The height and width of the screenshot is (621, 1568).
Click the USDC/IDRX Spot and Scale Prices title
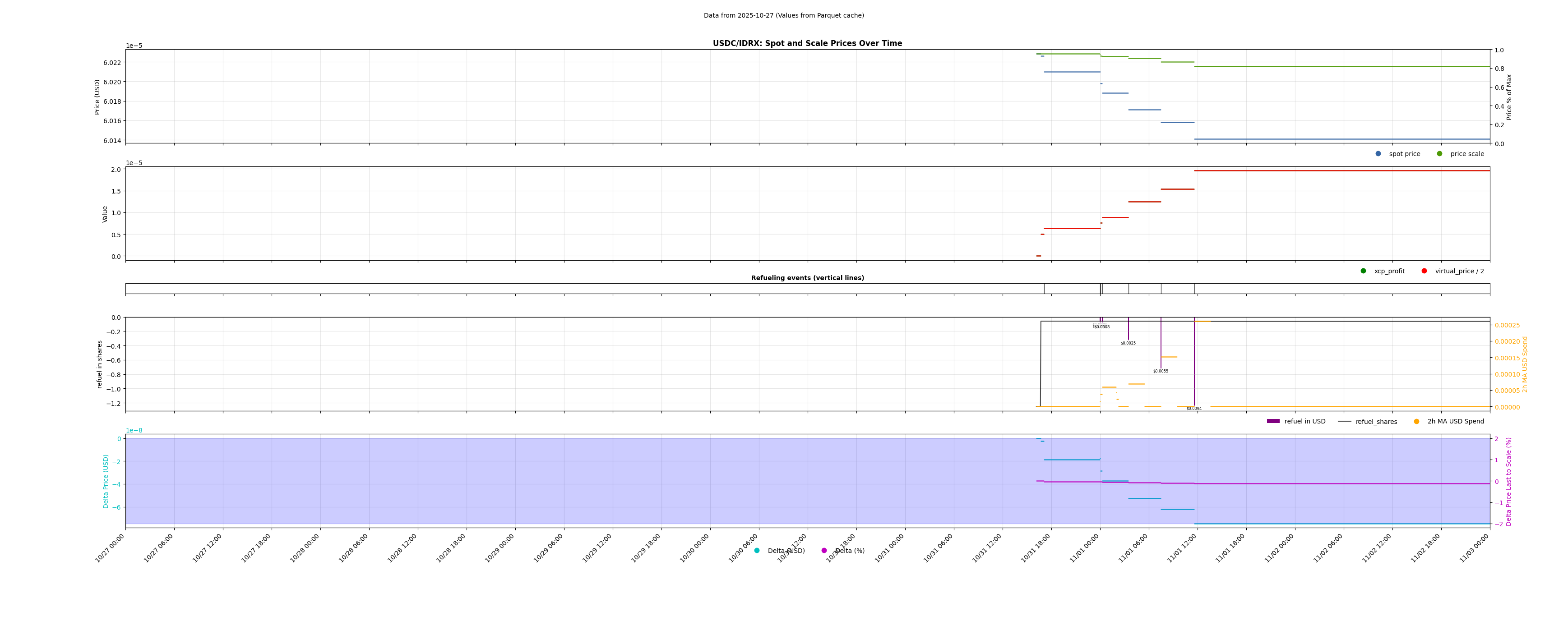[807, 44]
